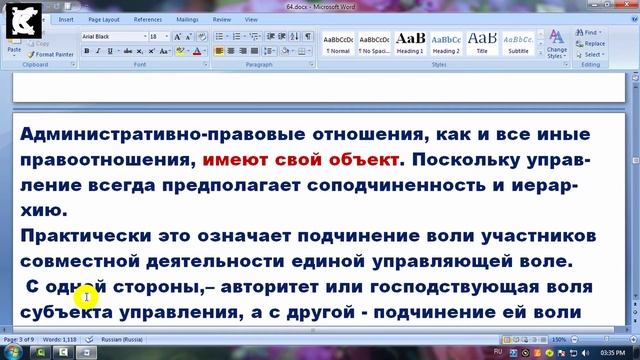Toggle Subscript formatting
This screenshot has width=640, height=360.
point(140,51)
